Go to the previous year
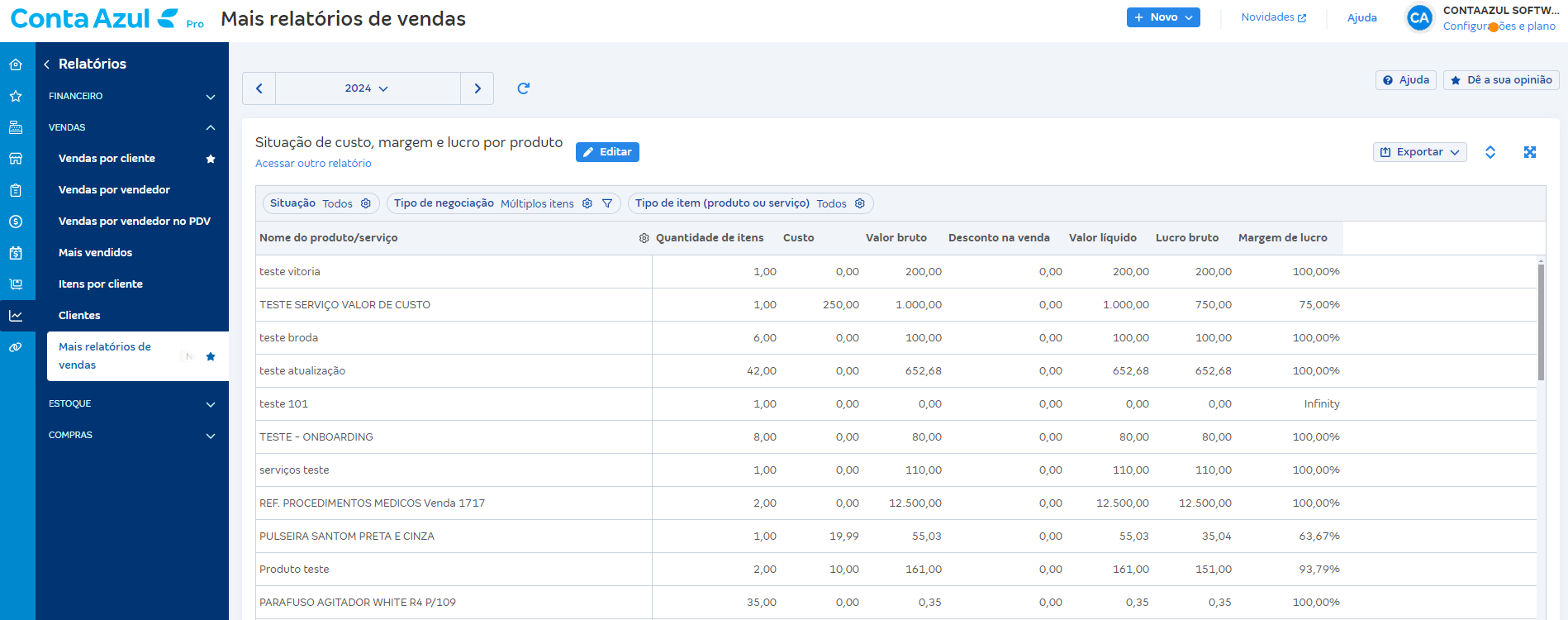Screen dimensions: 1568x620 pos(259,88)
